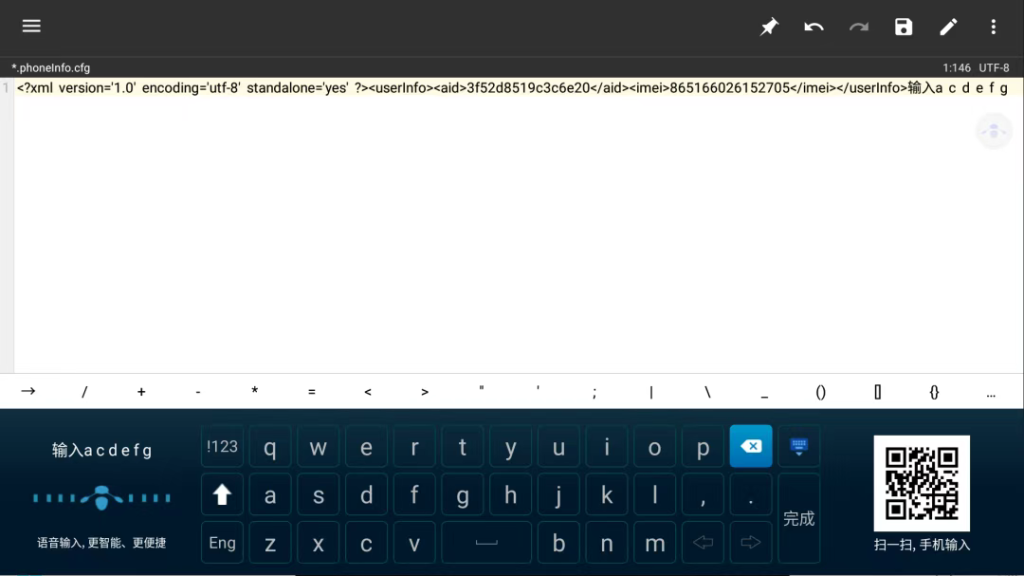Tap the period key
The image size is (1024, 576).
pos(751,495)
